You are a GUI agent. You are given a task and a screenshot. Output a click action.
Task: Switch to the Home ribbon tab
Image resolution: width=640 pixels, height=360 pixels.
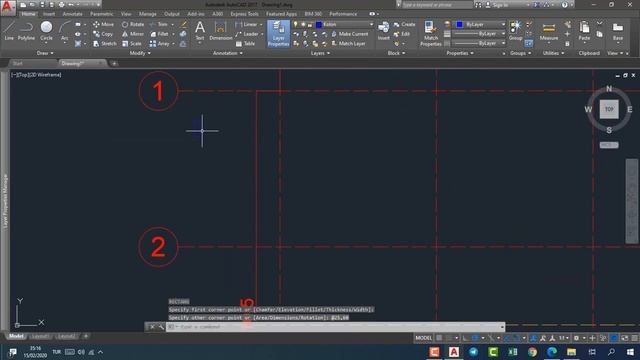28,14
